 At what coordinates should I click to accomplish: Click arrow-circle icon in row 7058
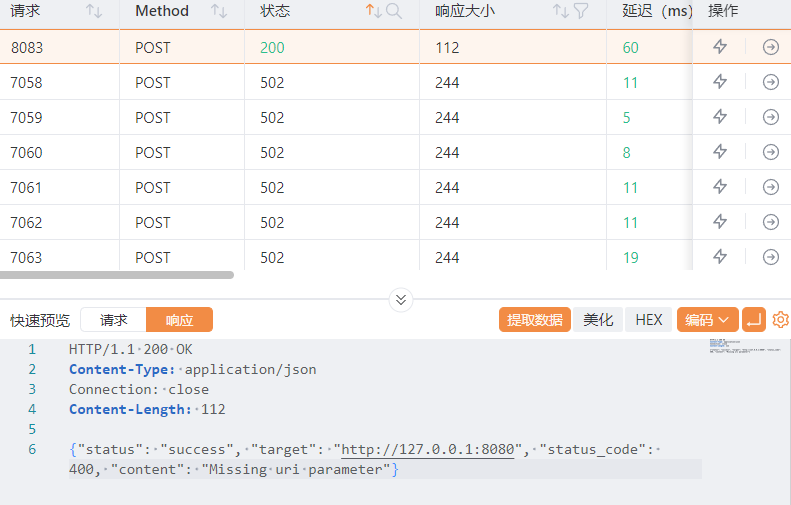point(770,82)
